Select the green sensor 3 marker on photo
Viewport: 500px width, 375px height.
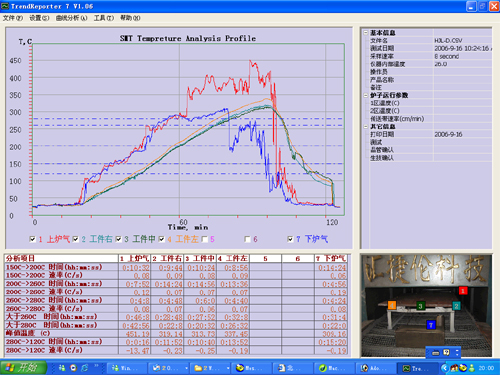click(421, 306)
